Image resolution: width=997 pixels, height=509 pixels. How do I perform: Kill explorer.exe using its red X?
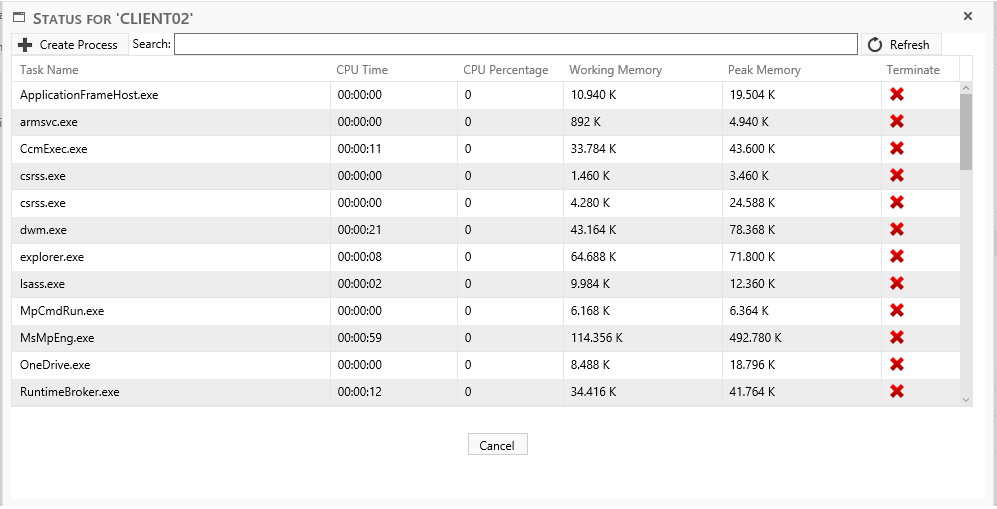[x=897, y=257]
